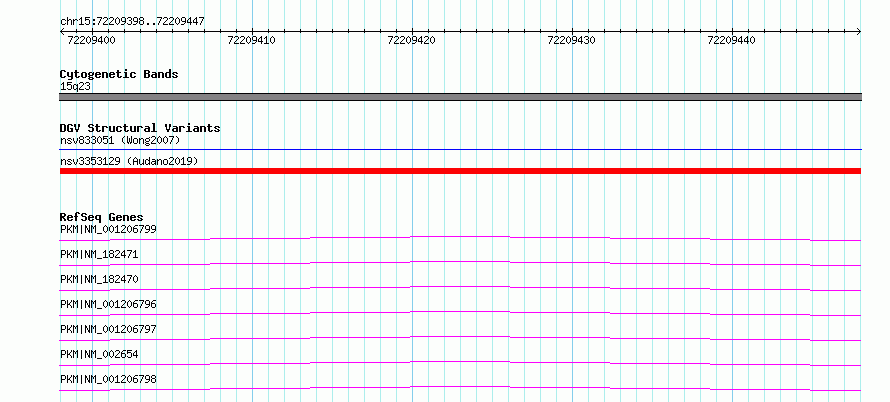
Task: Select transcript PKM|NM_001206796
Action: point(108,304)
